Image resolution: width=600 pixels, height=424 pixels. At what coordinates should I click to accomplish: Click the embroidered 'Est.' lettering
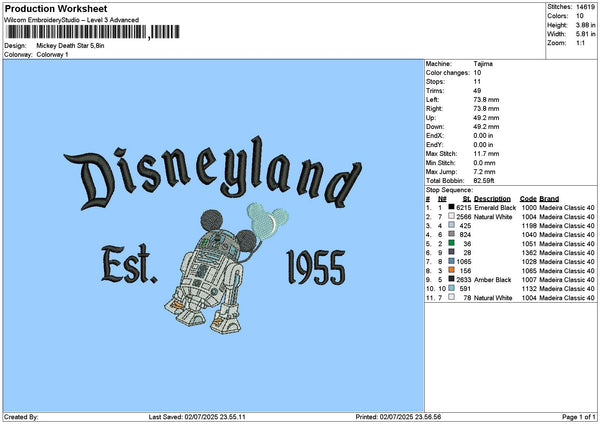pyautogui.click(x=129, y=264)
